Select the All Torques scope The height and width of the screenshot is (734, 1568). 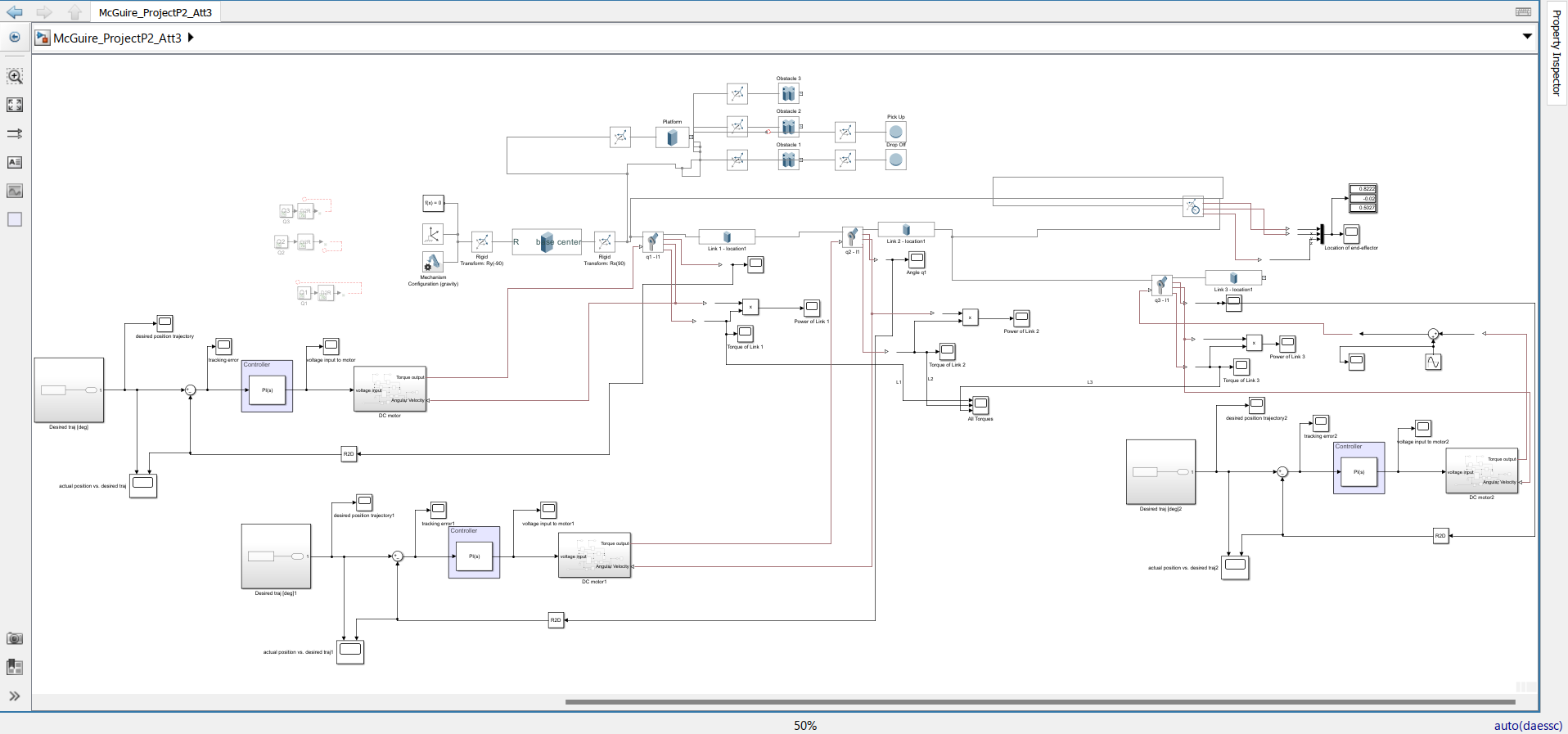point(980,405)
